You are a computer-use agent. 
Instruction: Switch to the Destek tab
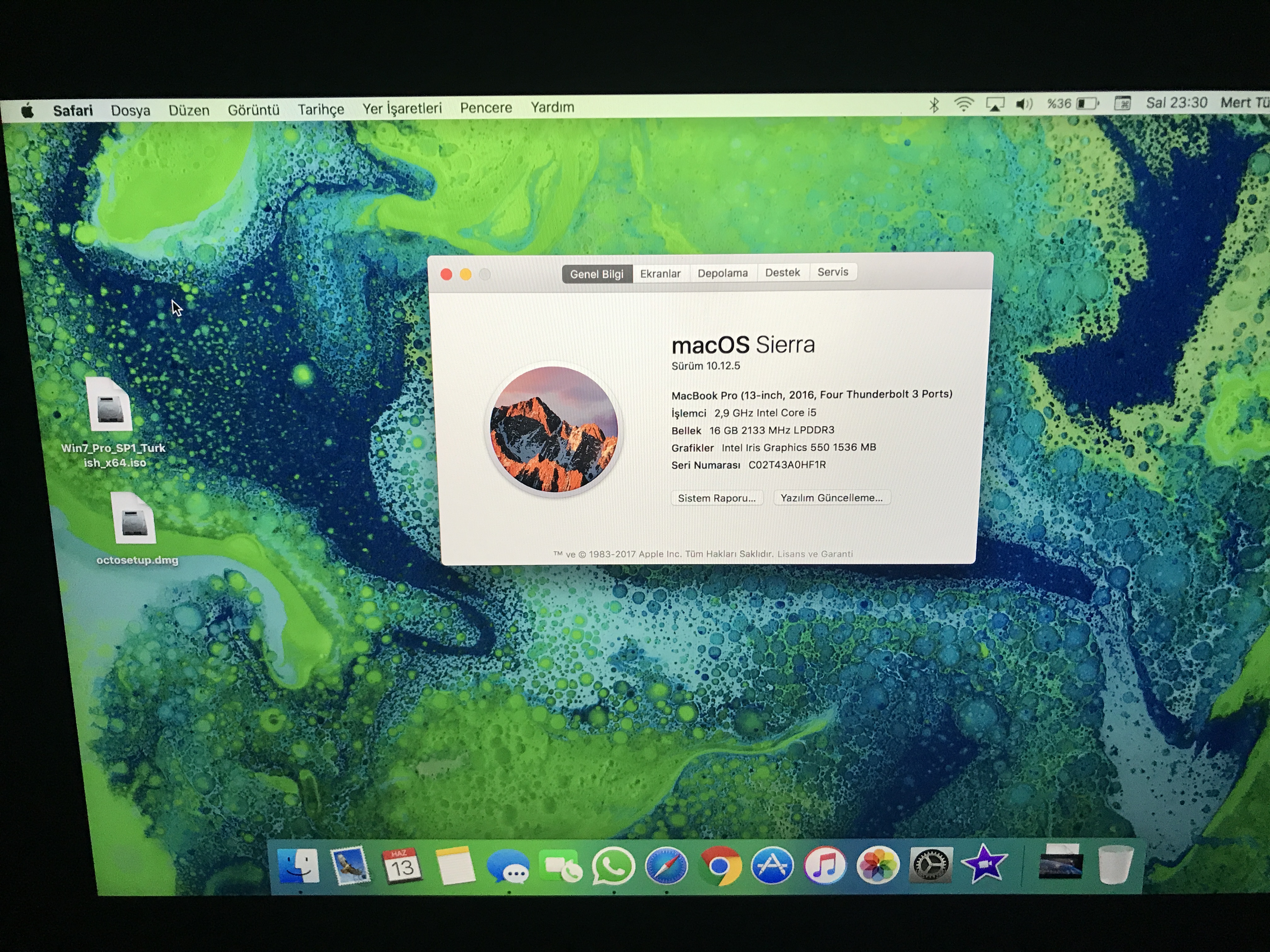pyautogui.click(x=782, y=273)
